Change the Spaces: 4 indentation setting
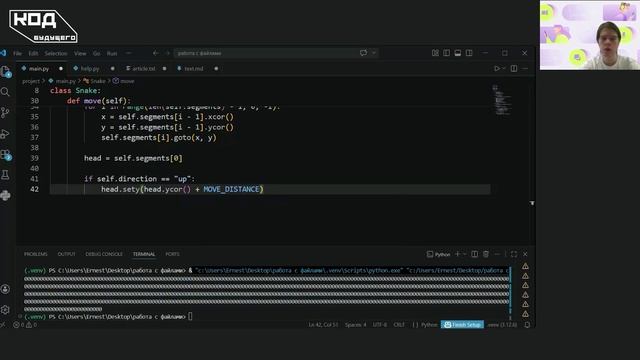640x360 pixels. coord(356,325)
